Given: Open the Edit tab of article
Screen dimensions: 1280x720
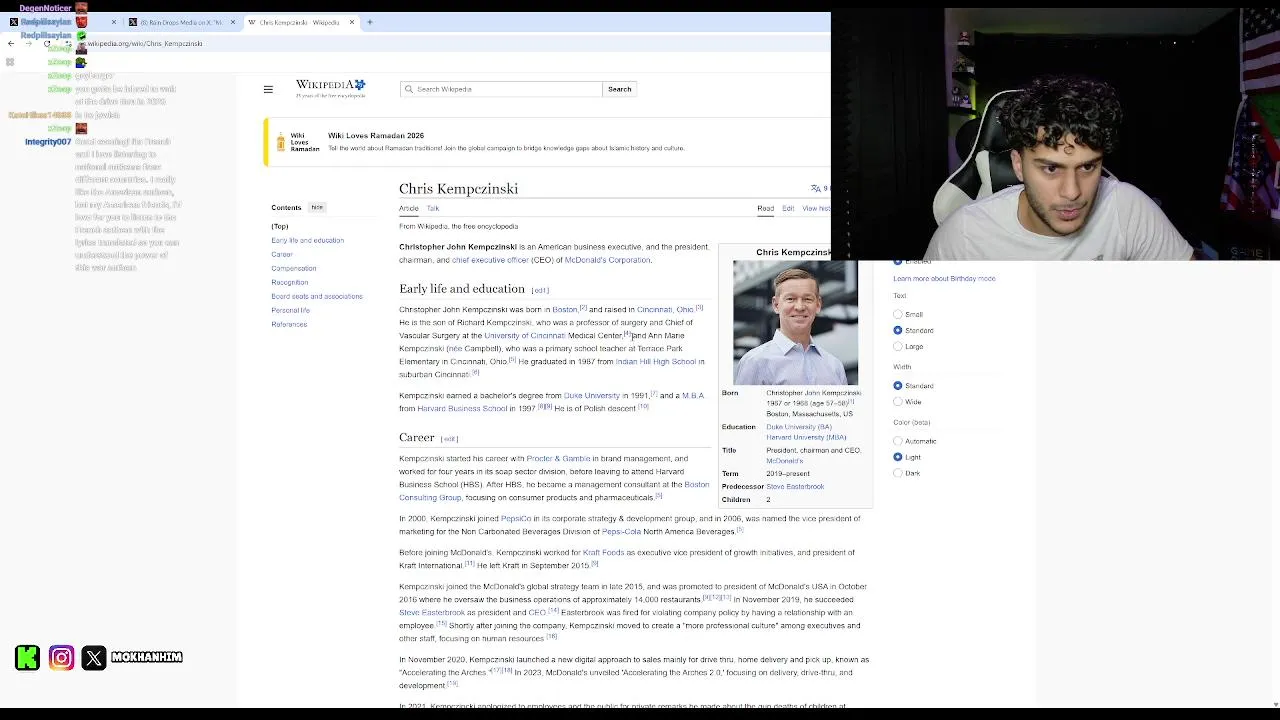Looking at the screenshot, I should click(x=788, y=208).
